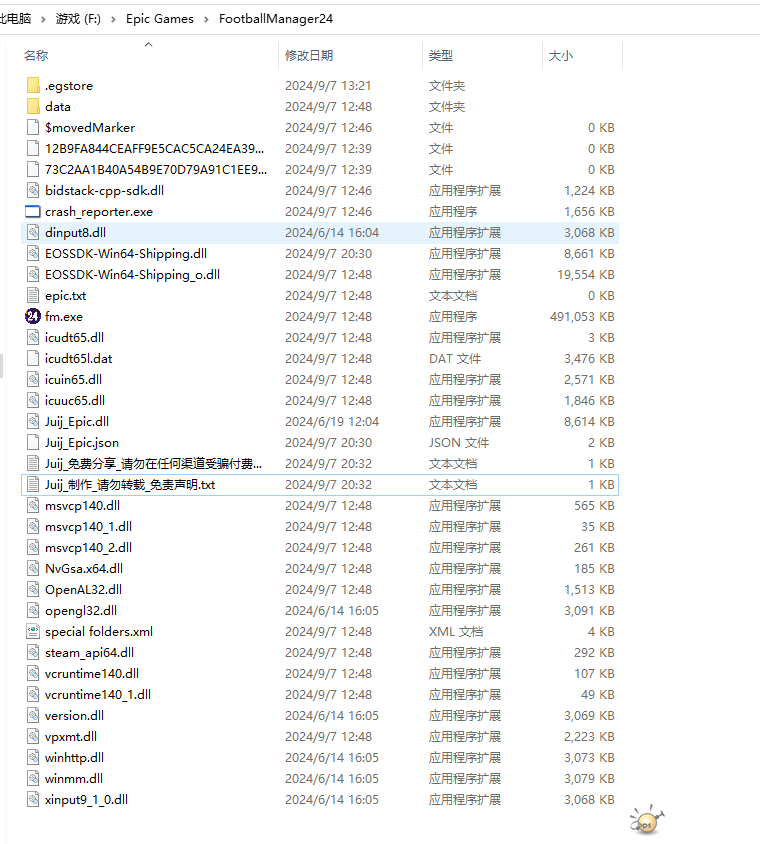
Task: Click the $movedMarker file icon
Action: [33, 127]
